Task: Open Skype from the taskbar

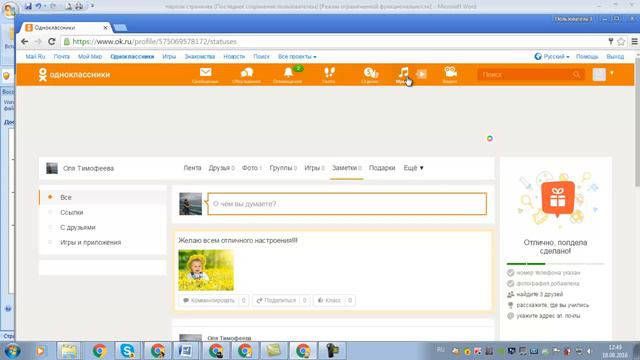Action: (127, 351)
